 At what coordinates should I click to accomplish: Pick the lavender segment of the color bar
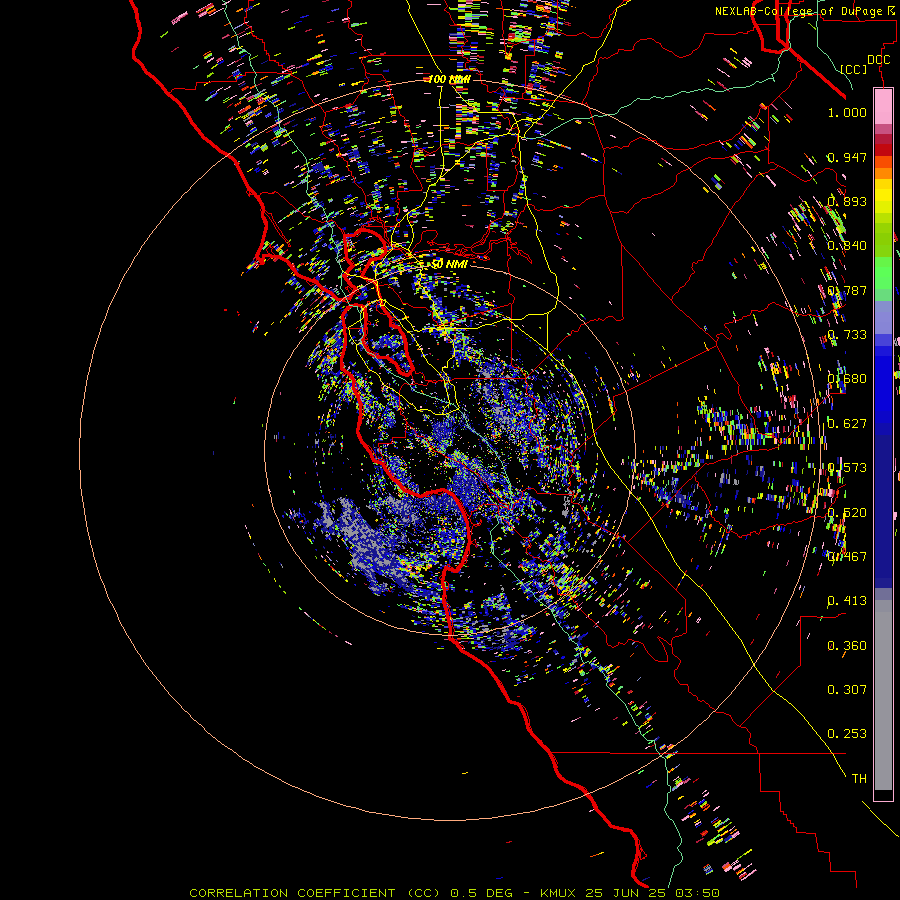[883, 317]
